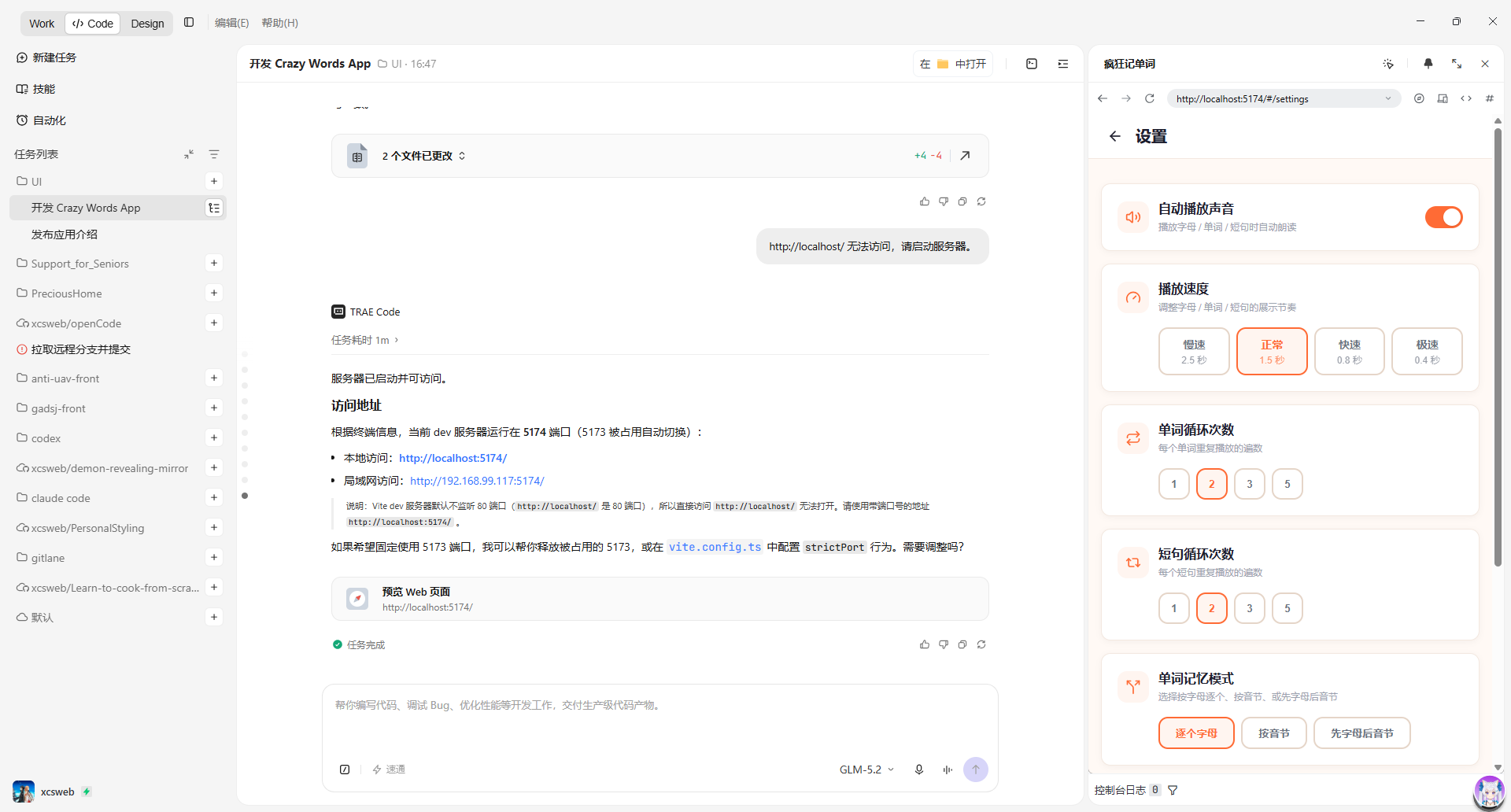Image resolution: width=1511 pixels, height=812 pixels.
Task: Click 速通 fast mode button
Action: tap(389, 770)
